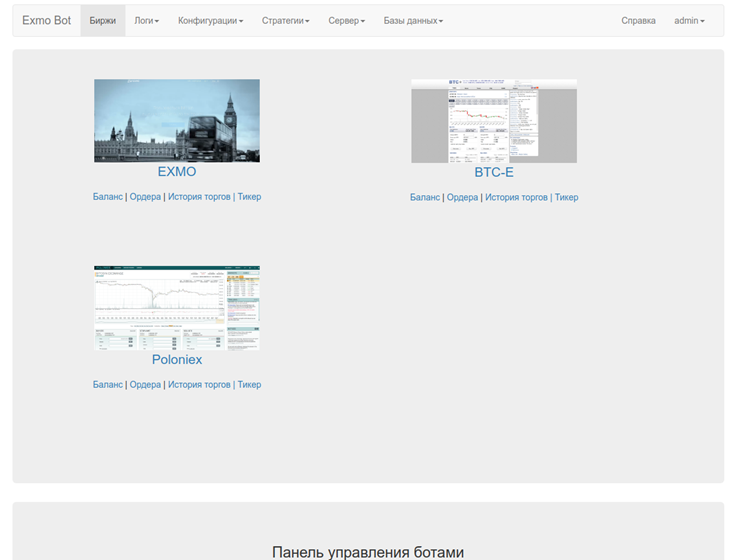Open История торгов under BTC-E
The image size is (738, 560).
(516, 197)
